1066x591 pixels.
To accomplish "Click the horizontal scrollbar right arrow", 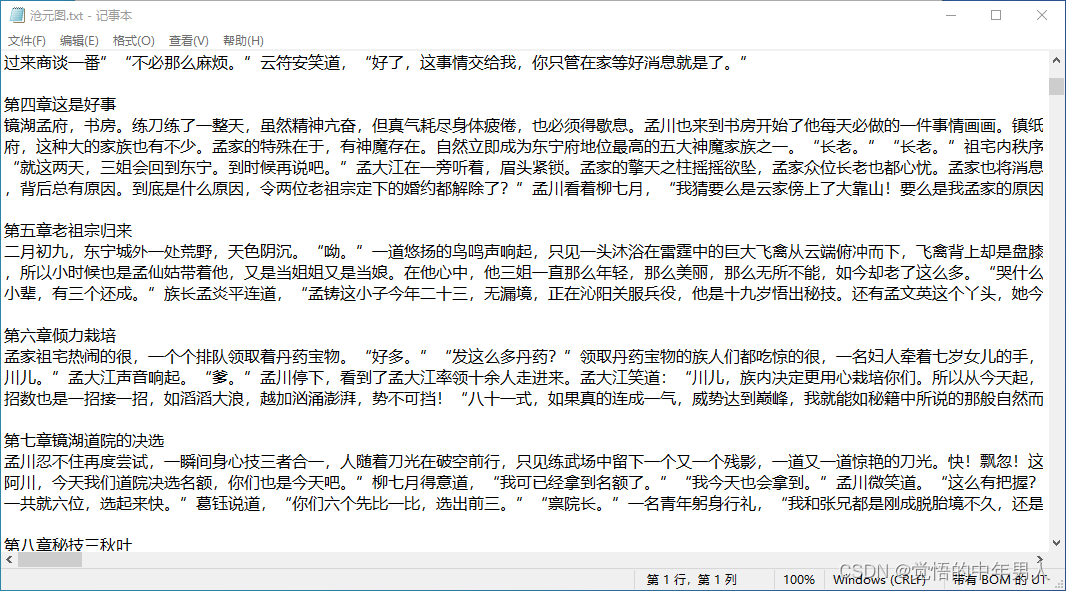I will pos(1040,560).
